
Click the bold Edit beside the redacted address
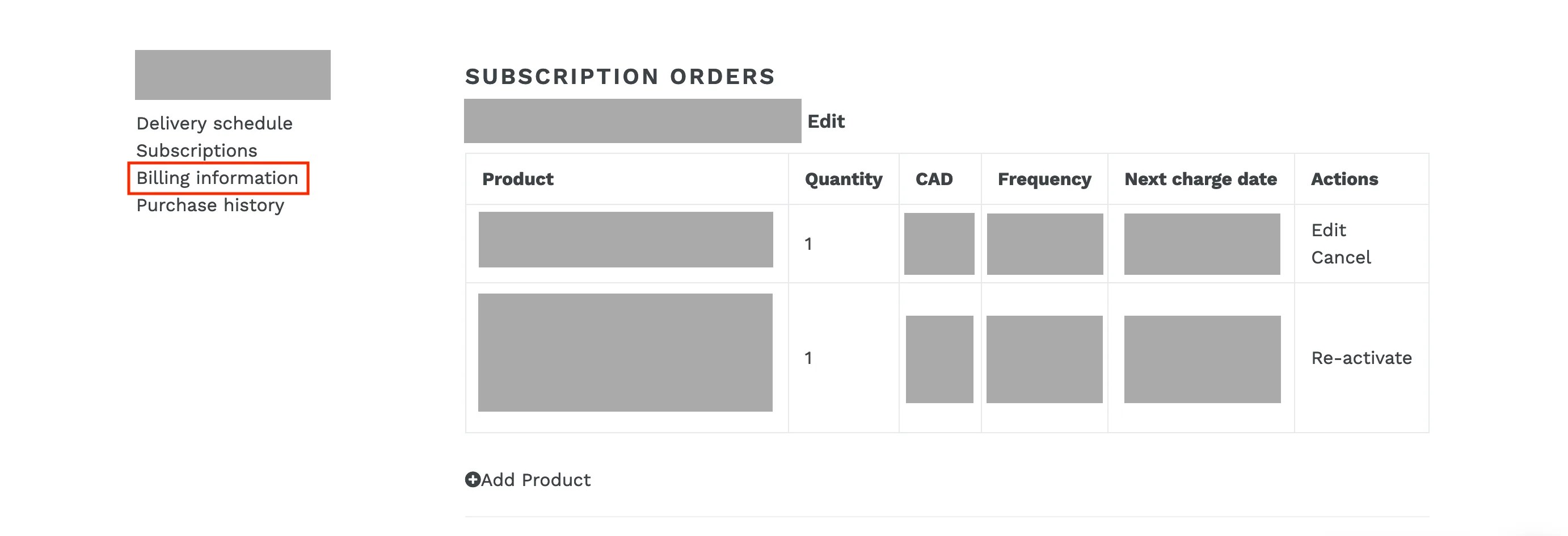click(826, 121)
